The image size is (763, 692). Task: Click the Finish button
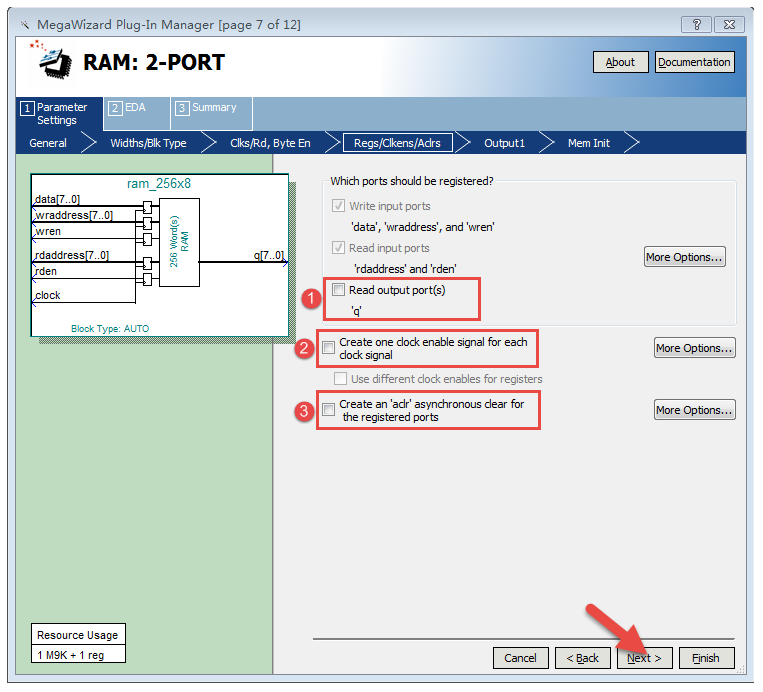pyautogui.click(x=706, y=658)
